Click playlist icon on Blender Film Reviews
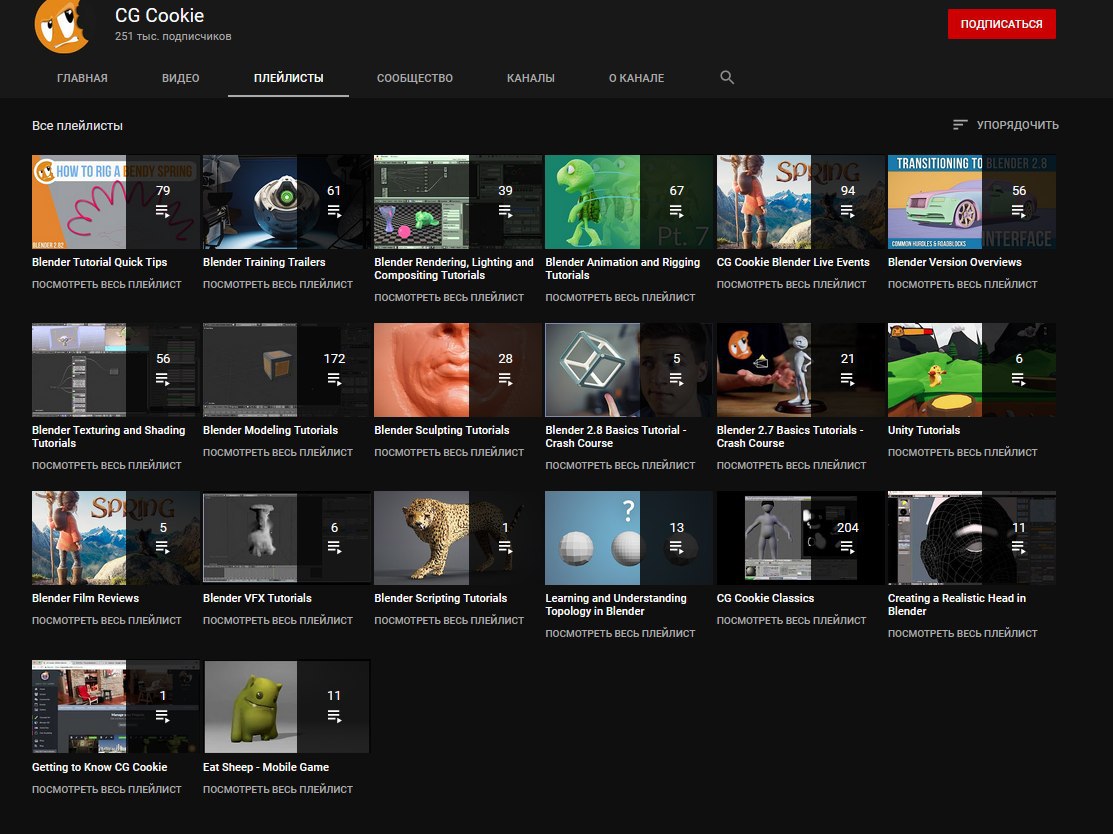Screen dimensions: 1113x834 tap(163, 548)
